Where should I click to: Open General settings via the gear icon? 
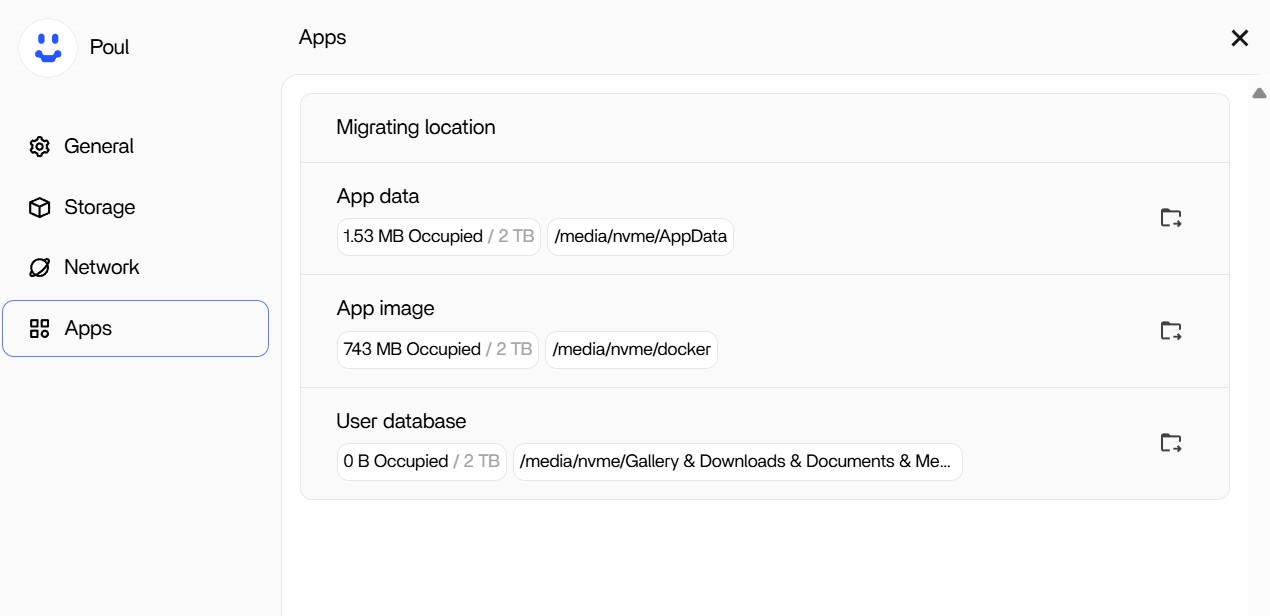point(39,146)
